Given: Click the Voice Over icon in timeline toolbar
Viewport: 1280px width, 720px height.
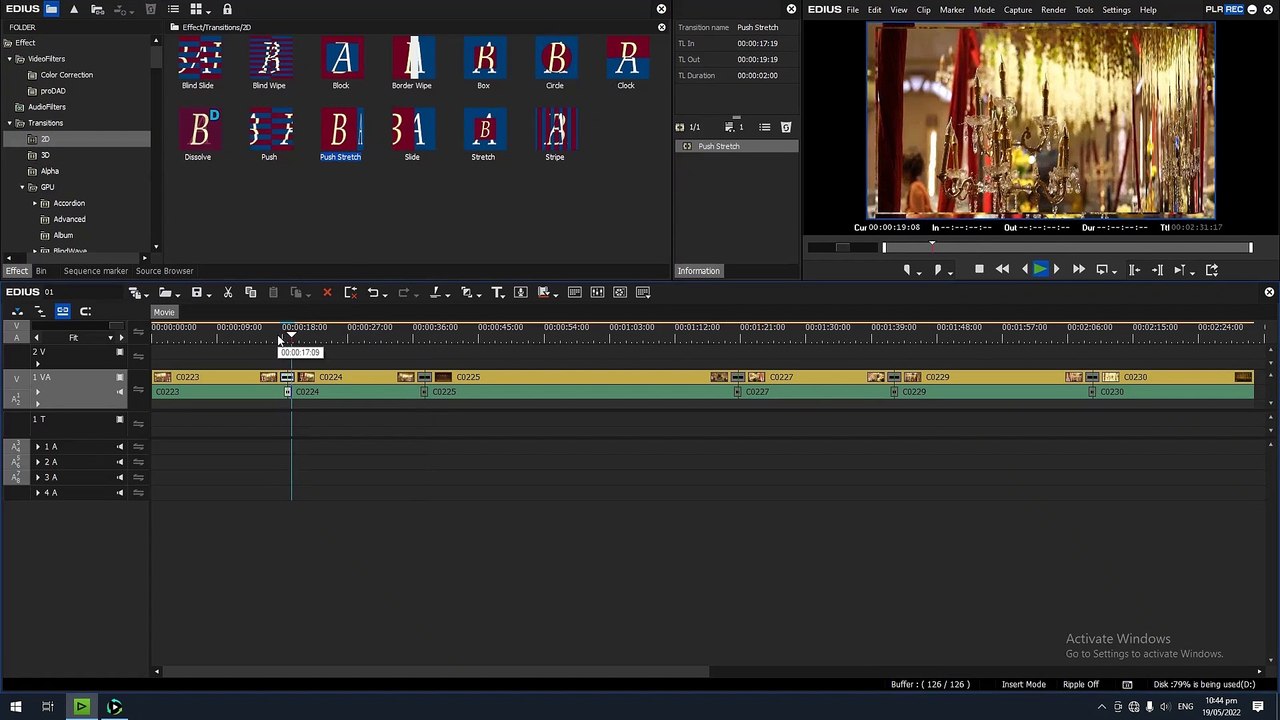Looking at the screenshot, I should click(520, 292).
